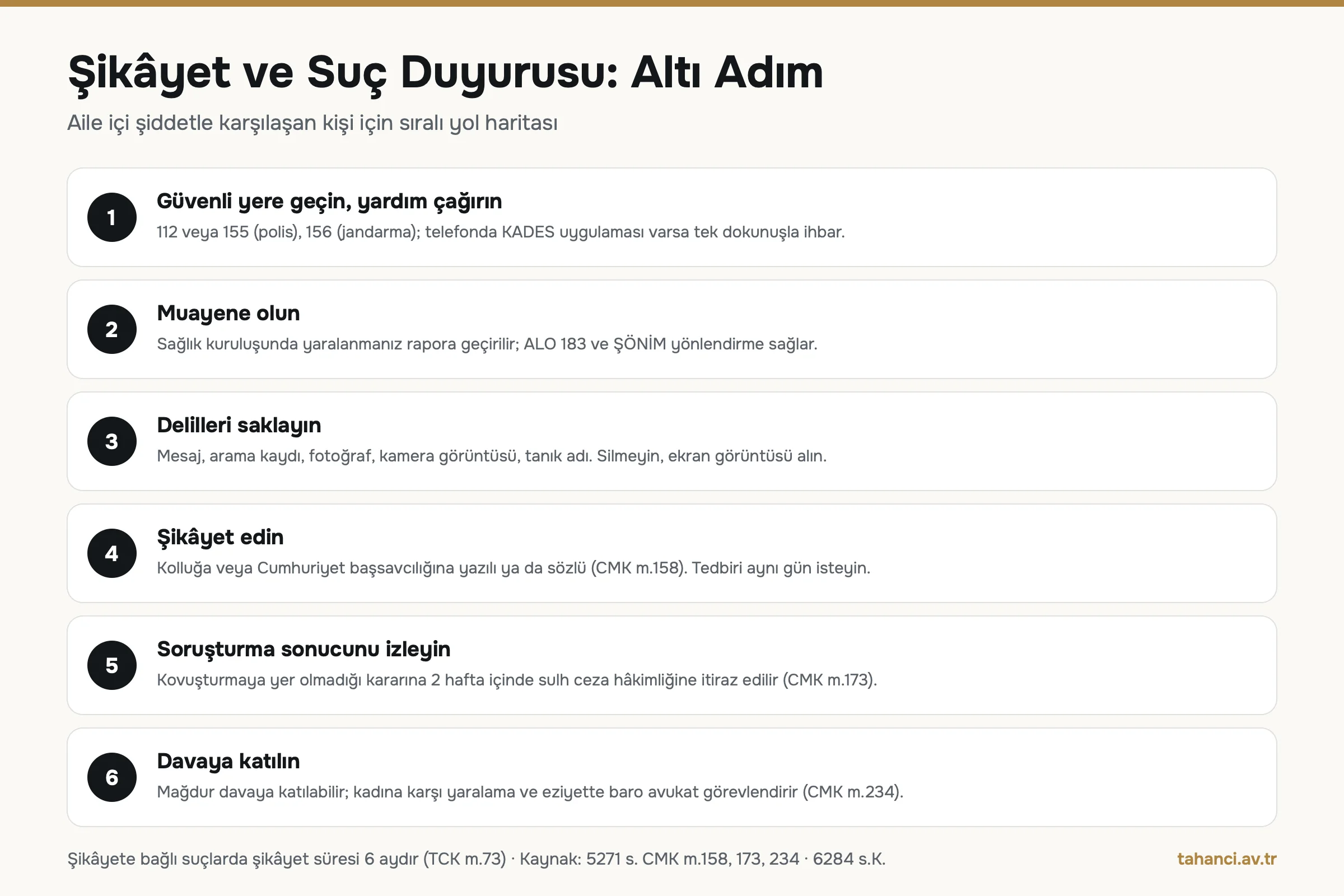Viewport: 1344px width, 896px height.
Task: Click the "Şikâyet edin" step title
Action: [x=220, y=538]
